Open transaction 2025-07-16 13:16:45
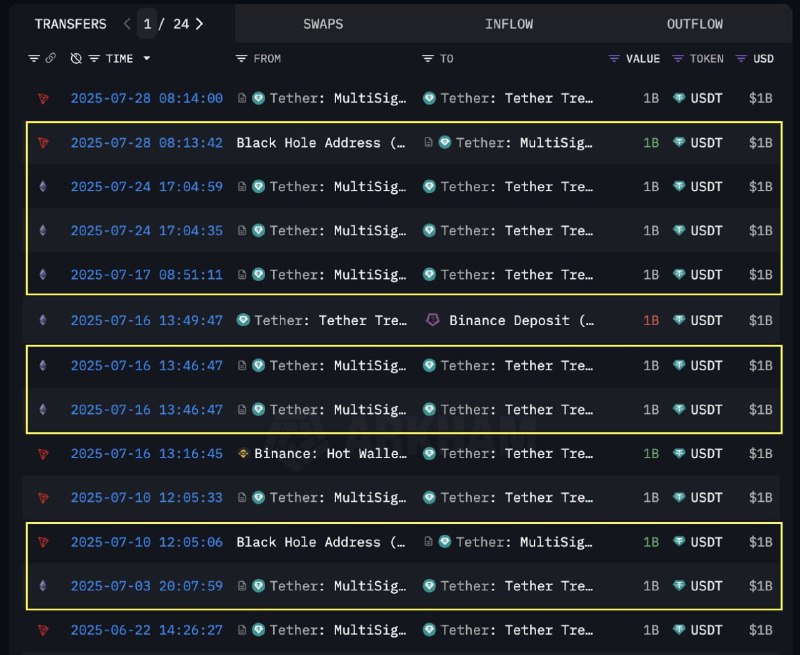The width and height of the screenshot is (800, 655). coord(146,454)
